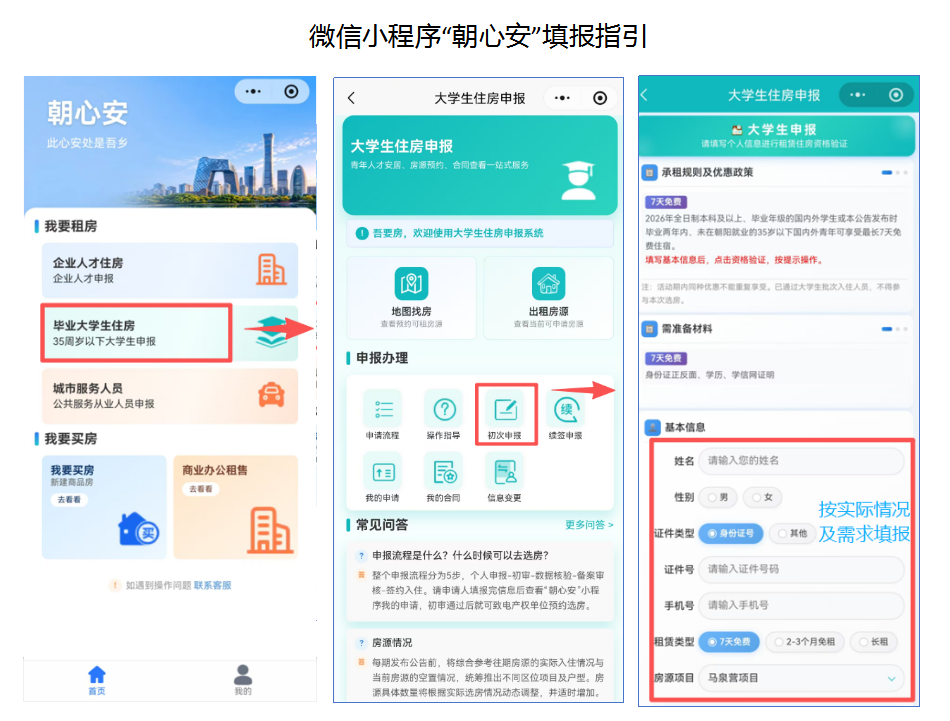Open the 信息变更 icon
This screenshot has width=950, height=721.
tap(505, 472)
